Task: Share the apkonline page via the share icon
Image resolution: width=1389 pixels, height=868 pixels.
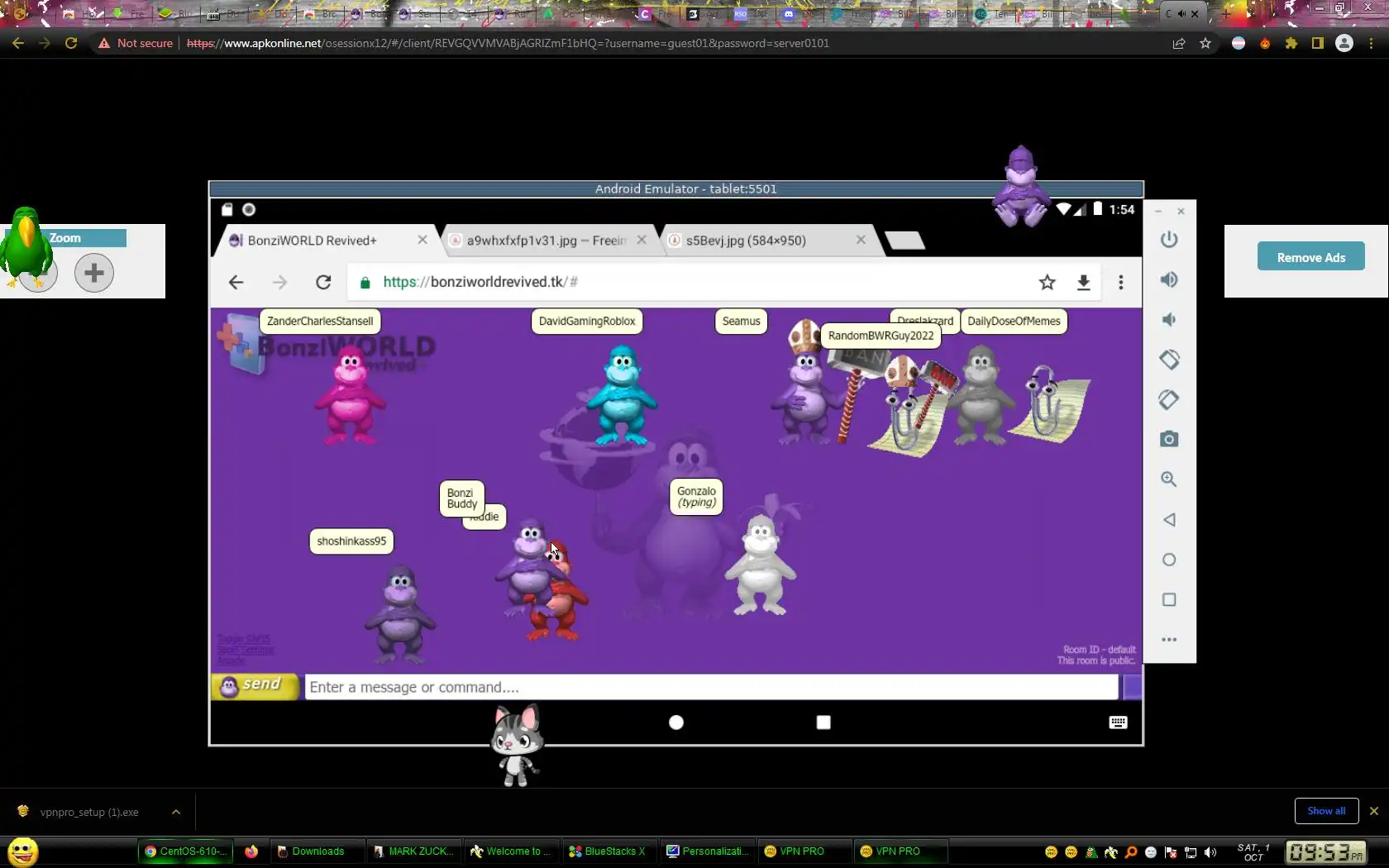Action: 1179,43
